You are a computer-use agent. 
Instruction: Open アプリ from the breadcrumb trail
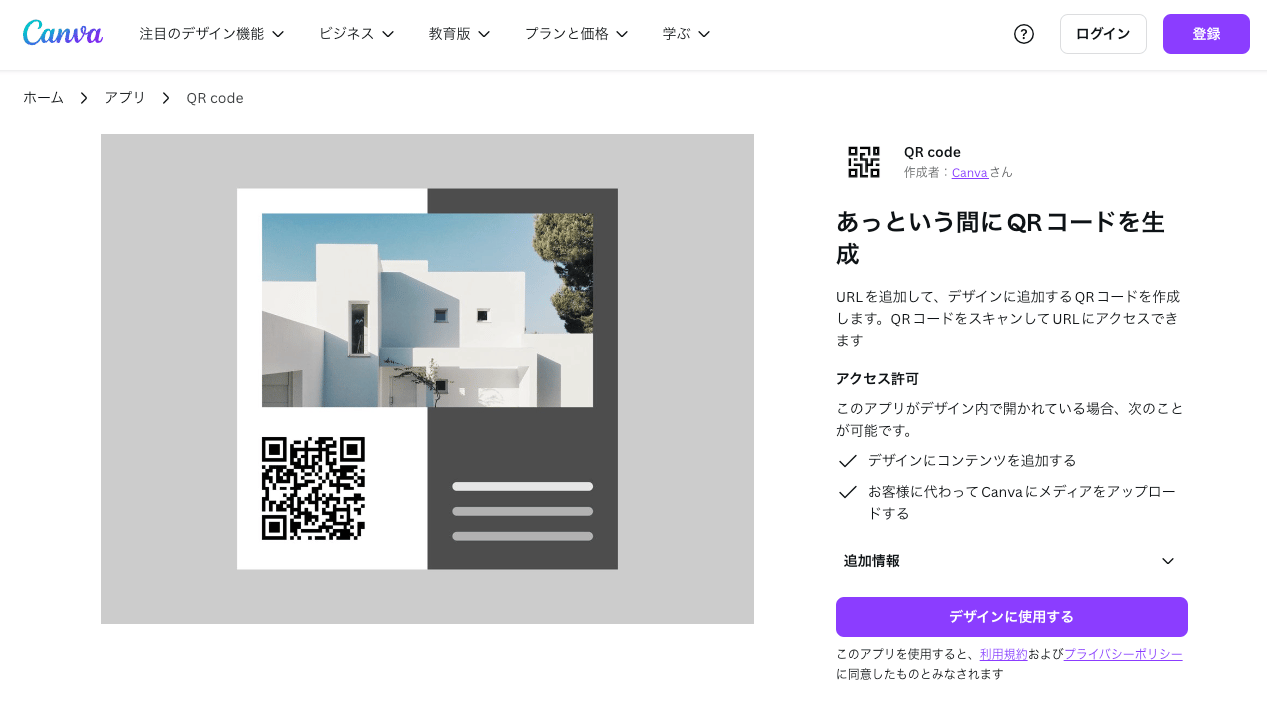click(124, 97)
